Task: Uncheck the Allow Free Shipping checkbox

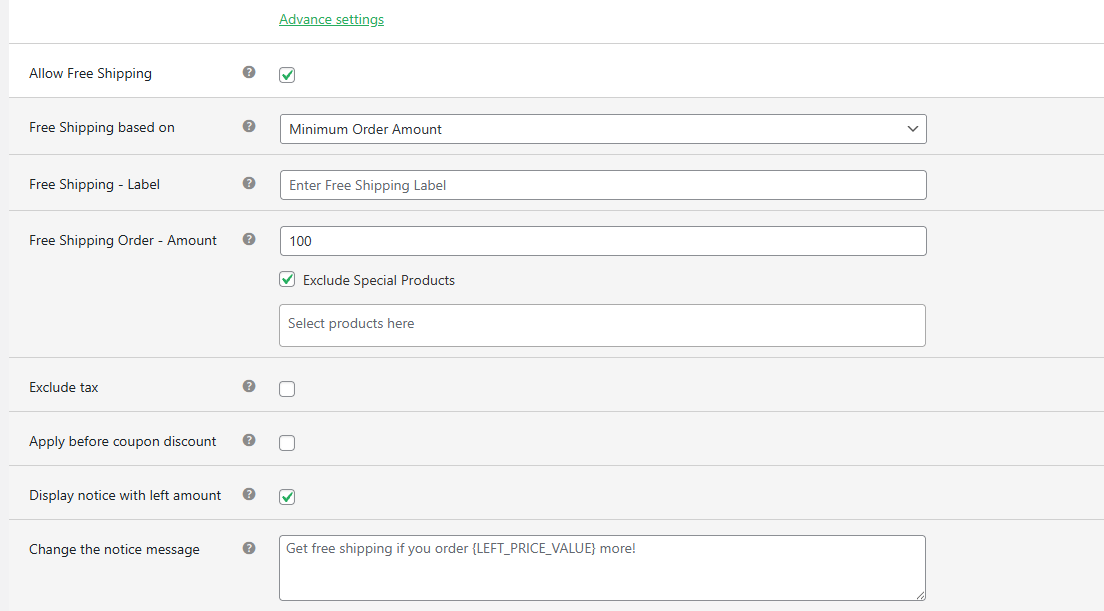Action: pos(287,74)
